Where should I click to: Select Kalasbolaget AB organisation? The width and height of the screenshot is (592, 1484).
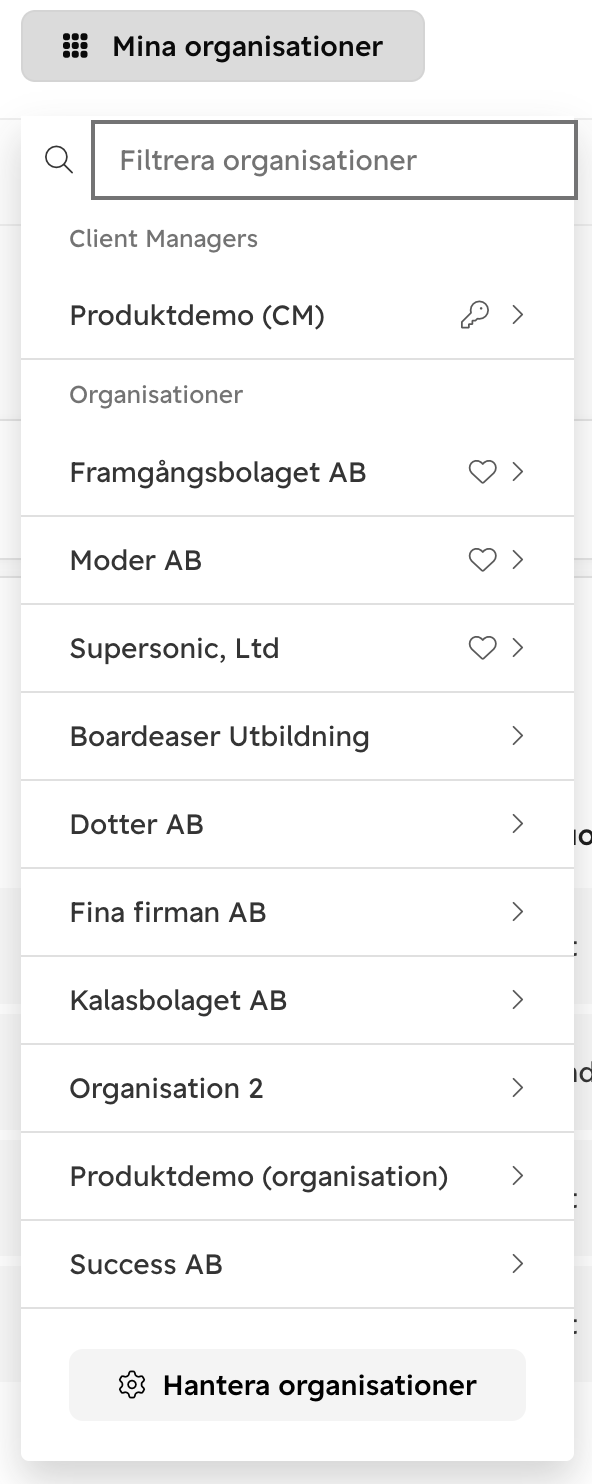click(x=297, y=1000)
